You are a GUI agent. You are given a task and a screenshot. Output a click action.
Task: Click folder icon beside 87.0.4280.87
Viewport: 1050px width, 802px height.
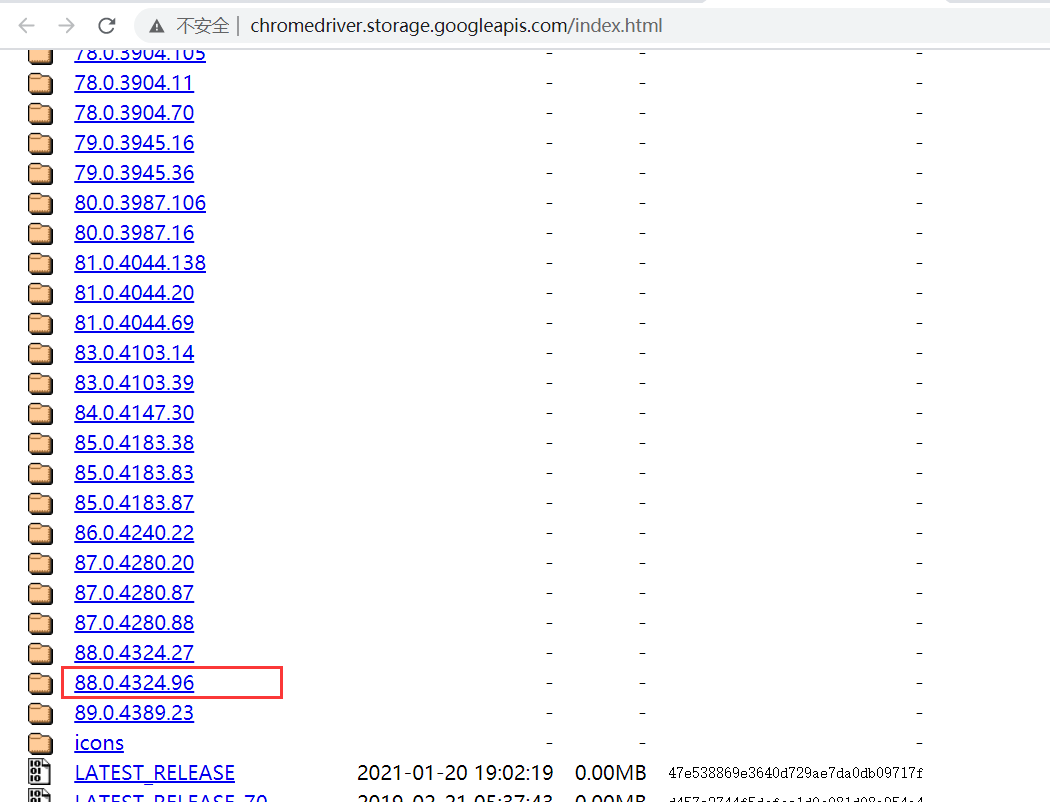click(40, 593)
